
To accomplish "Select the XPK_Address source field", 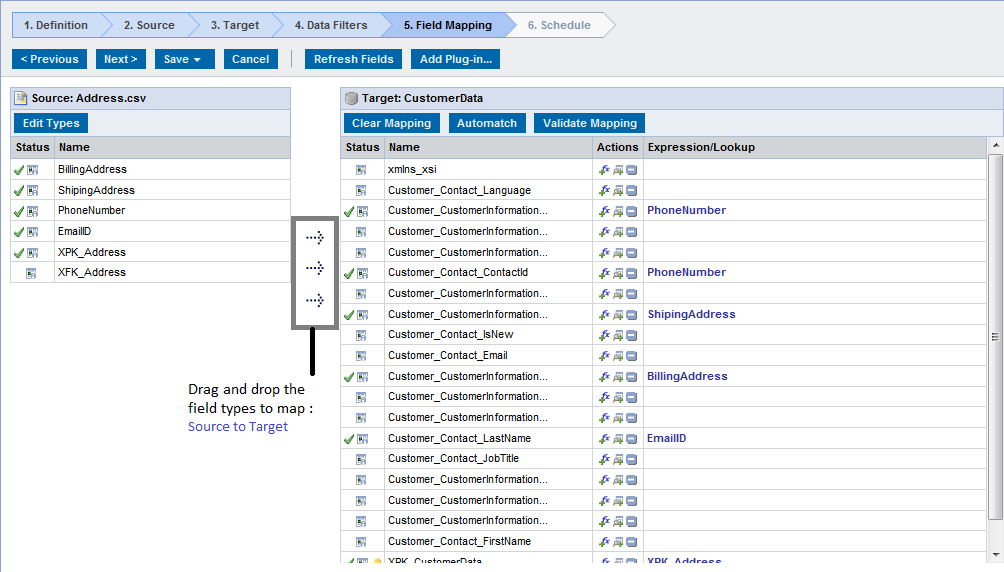I will pyautogui.click(x=92, y=252).
